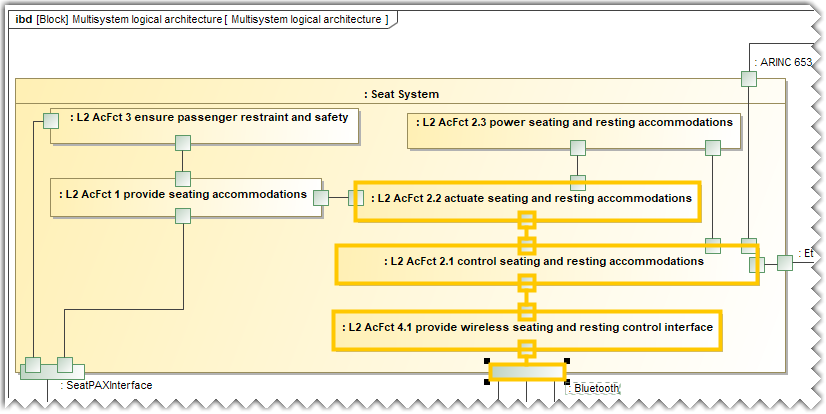826x414 pixels.
Task: Select the highlighted top port of L2 AcFct 2.1
Action: 527,245
